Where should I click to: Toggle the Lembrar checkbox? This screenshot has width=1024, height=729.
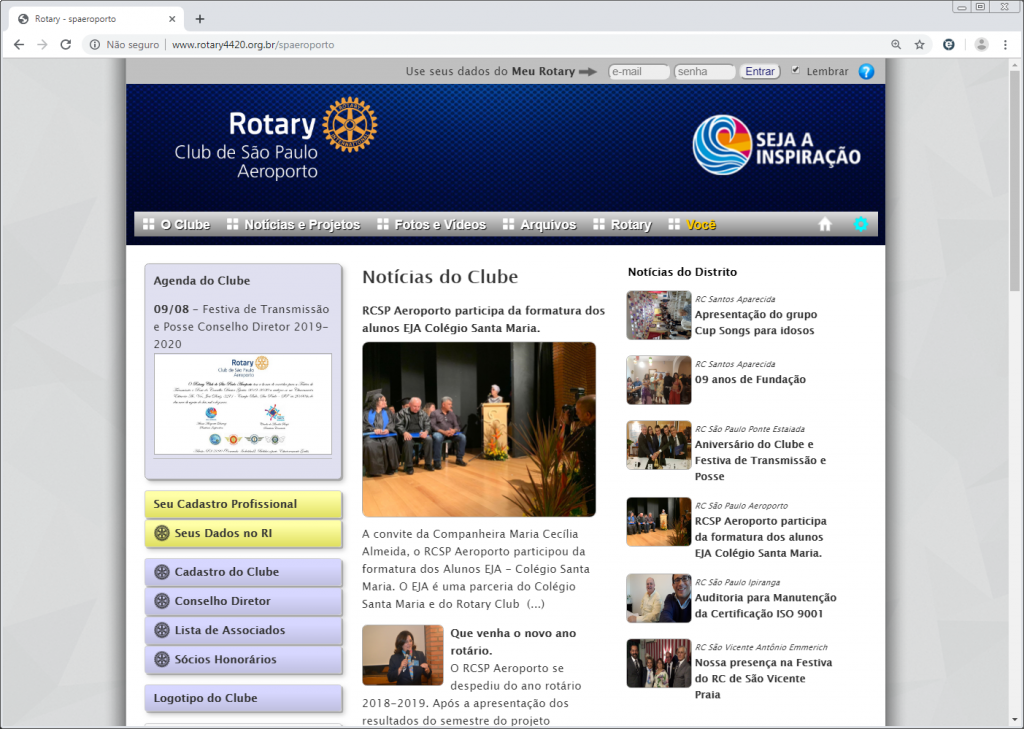pos(796,71)
